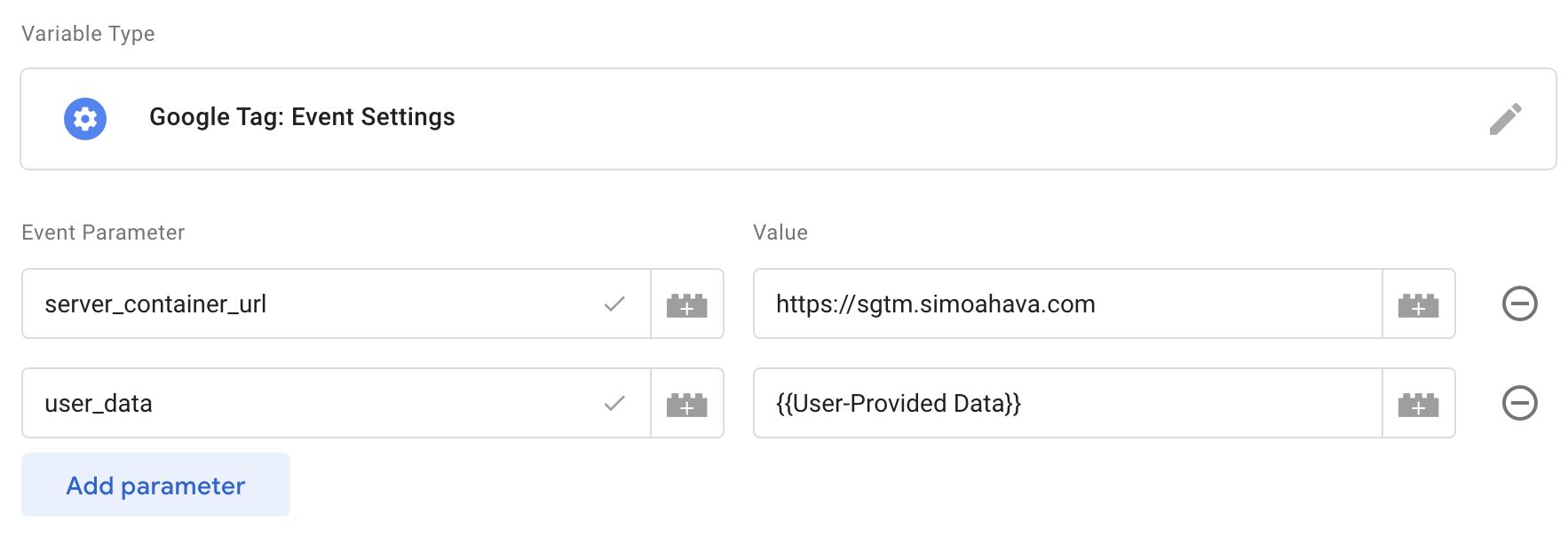This screenshot has height=536, width=1568.
Task: Click the blue gear Event Settings icon
Action: coord(85,119)
